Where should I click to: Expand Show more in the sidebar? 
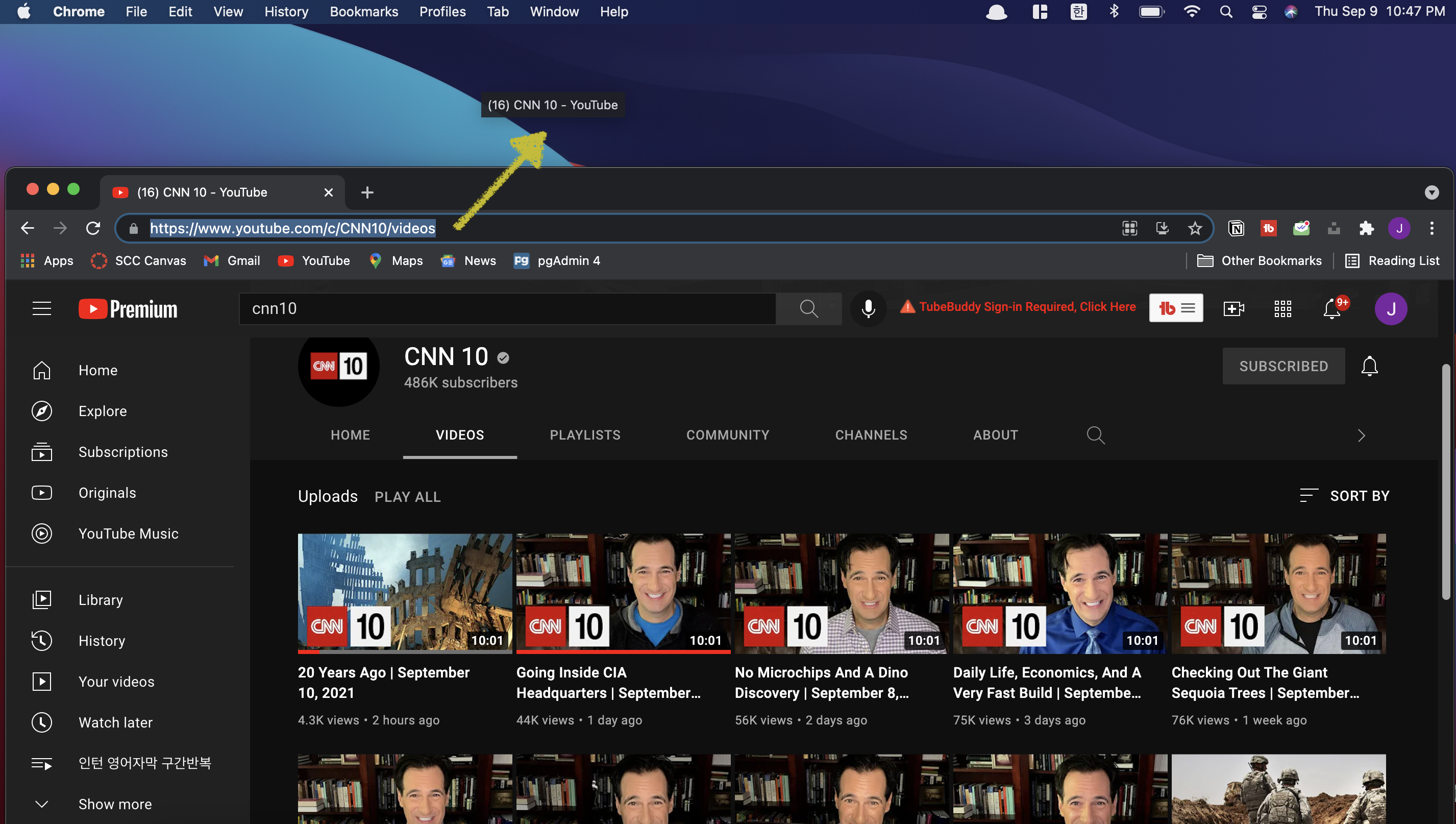pyautogui.click(x=127, y=804)
